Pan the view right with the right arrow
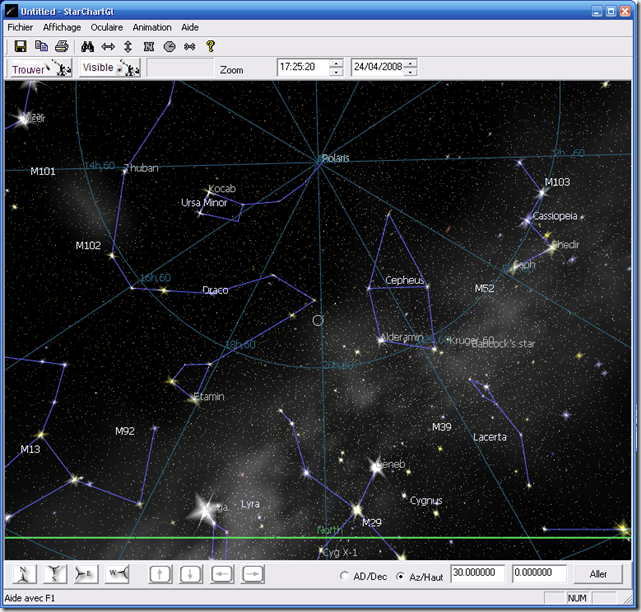The width and height of the screenshot is (641, 612). (253, 574)
